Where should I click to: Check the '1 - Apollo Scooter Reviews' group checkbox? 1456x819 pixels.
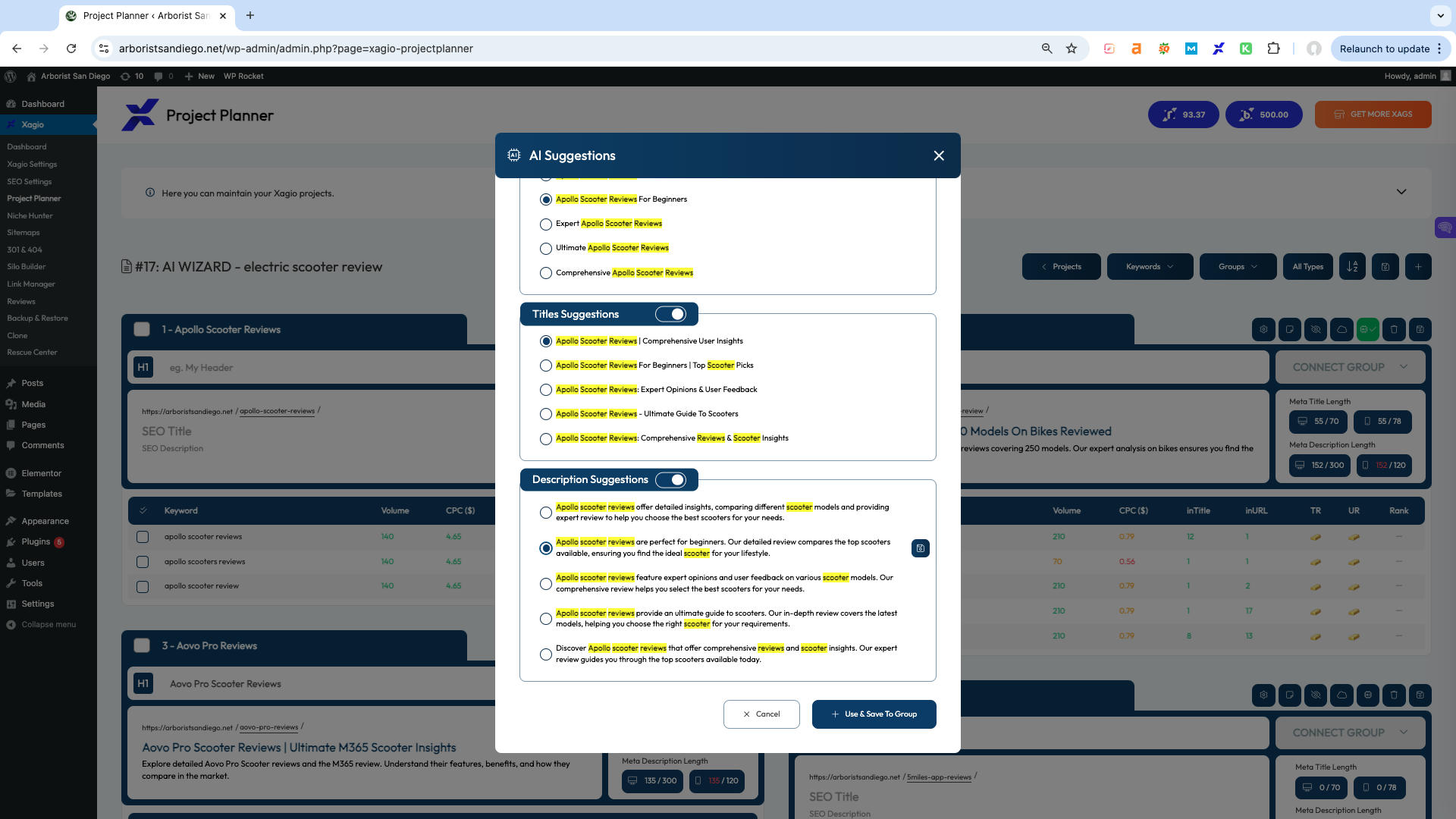click(x=142, y=329)
